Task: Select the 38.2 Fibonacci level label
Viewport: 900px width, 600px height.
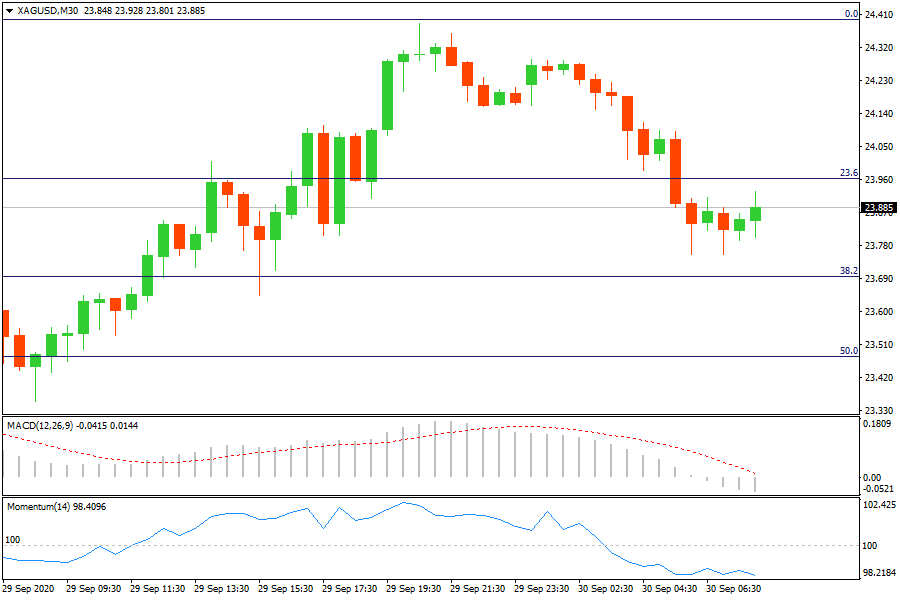Action: (848, 271)
